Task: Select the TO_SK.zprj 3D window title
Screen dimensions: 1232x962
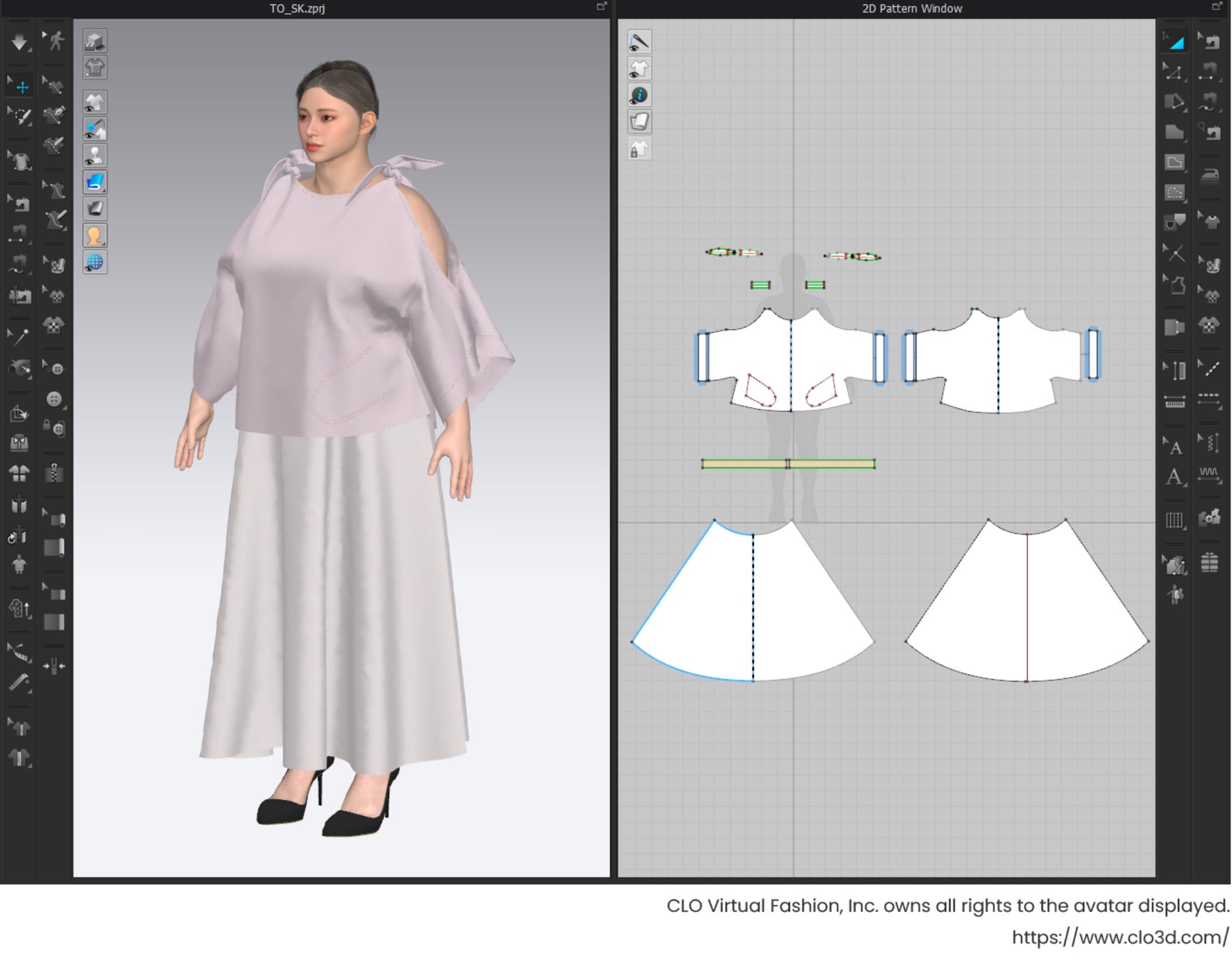Action: point(297,9)
